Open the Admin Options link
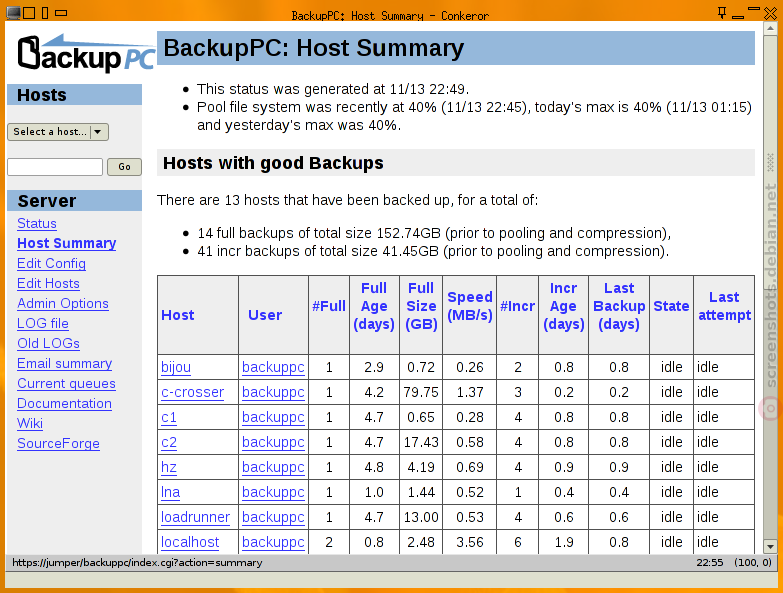The image size is (783, 593). point(63,303)
